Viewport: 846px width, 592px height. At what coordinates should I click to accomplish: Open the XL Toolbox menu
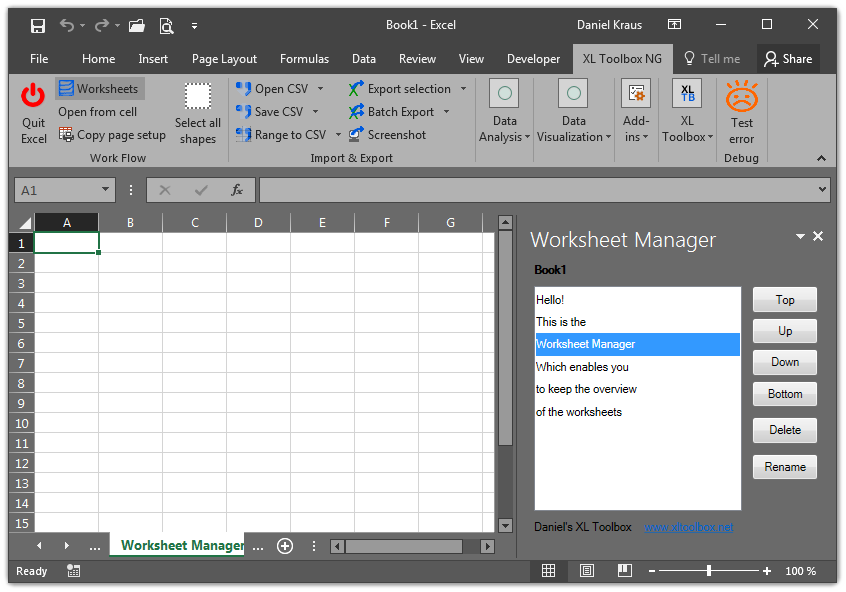coord(687,112)
